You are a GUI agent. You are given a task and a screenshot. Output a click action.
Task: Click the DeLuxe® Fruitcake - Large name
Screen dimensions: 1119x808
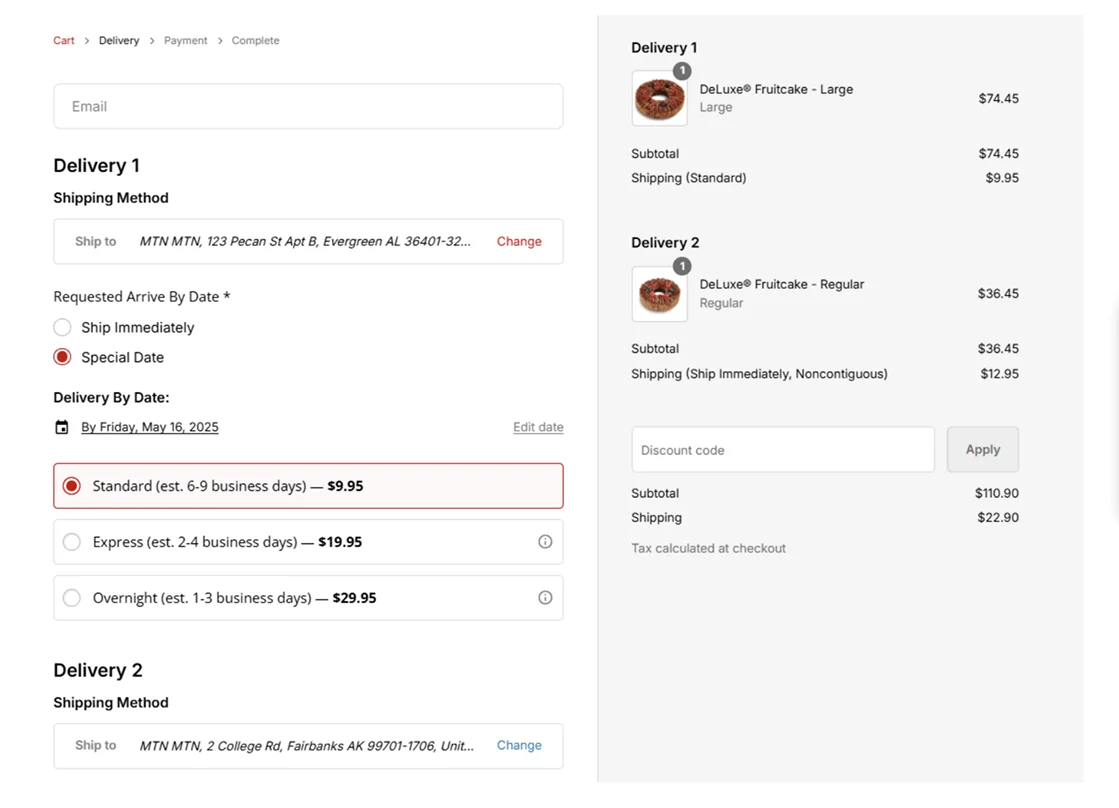click(776, 89)
